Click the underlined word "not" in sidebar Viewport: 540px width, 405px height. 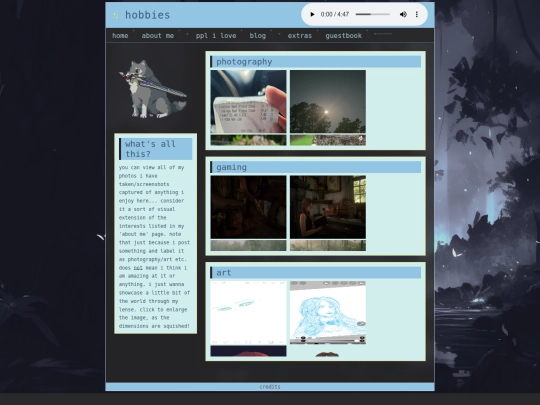pyautogui.click(x=138, y=268)
